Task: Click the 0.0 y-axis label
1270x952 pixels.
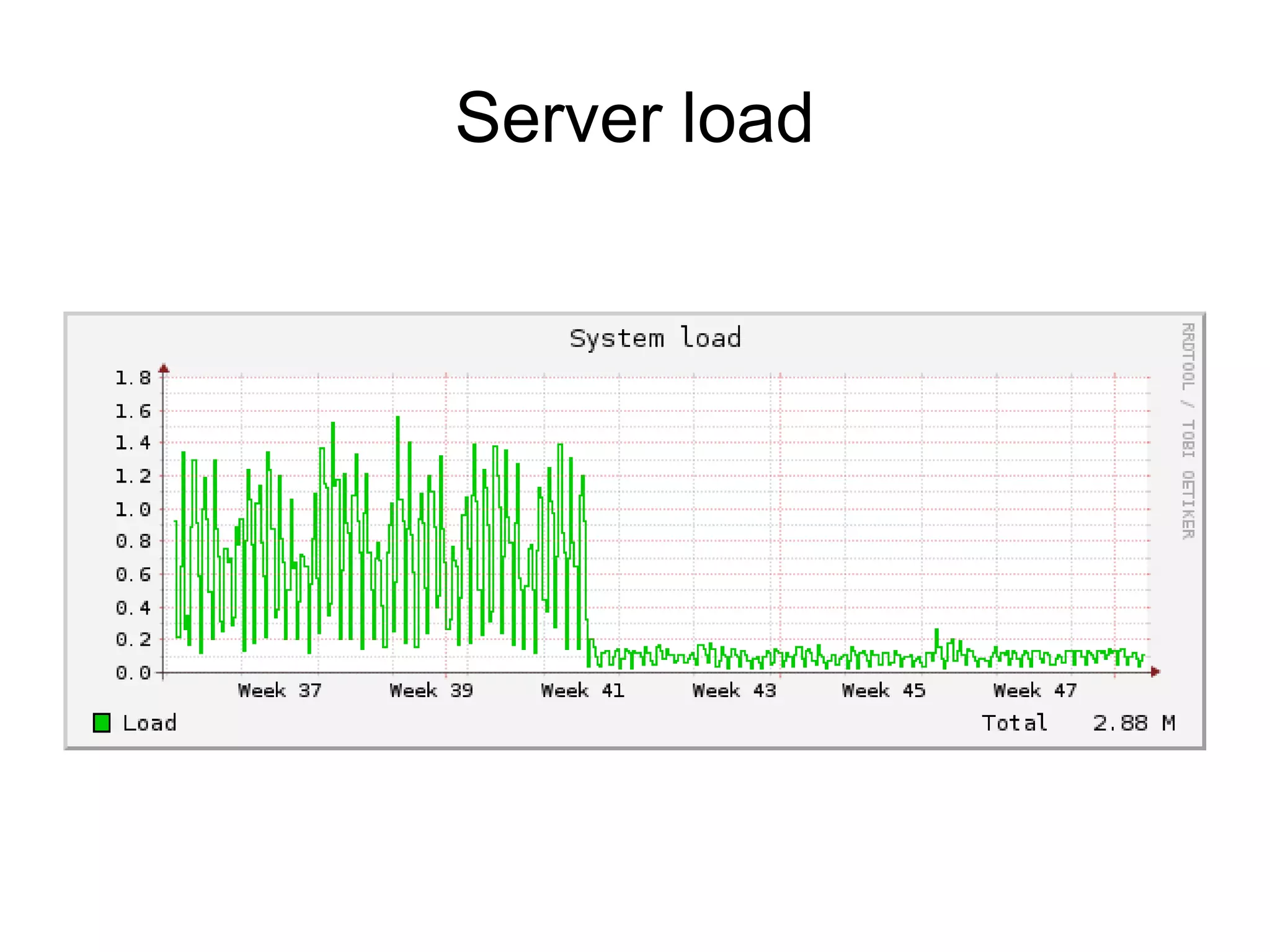Action: click(133, 673)
